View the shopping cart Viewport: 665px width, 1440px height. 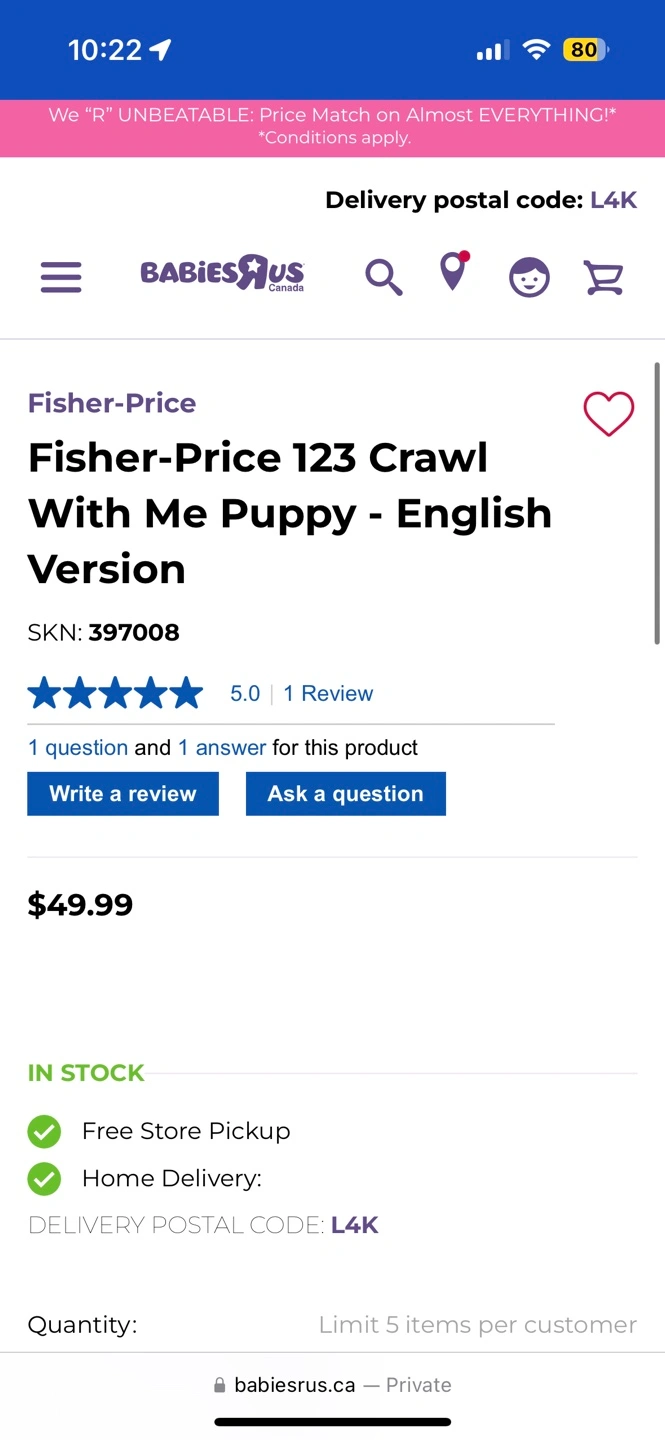click(604, 277)
